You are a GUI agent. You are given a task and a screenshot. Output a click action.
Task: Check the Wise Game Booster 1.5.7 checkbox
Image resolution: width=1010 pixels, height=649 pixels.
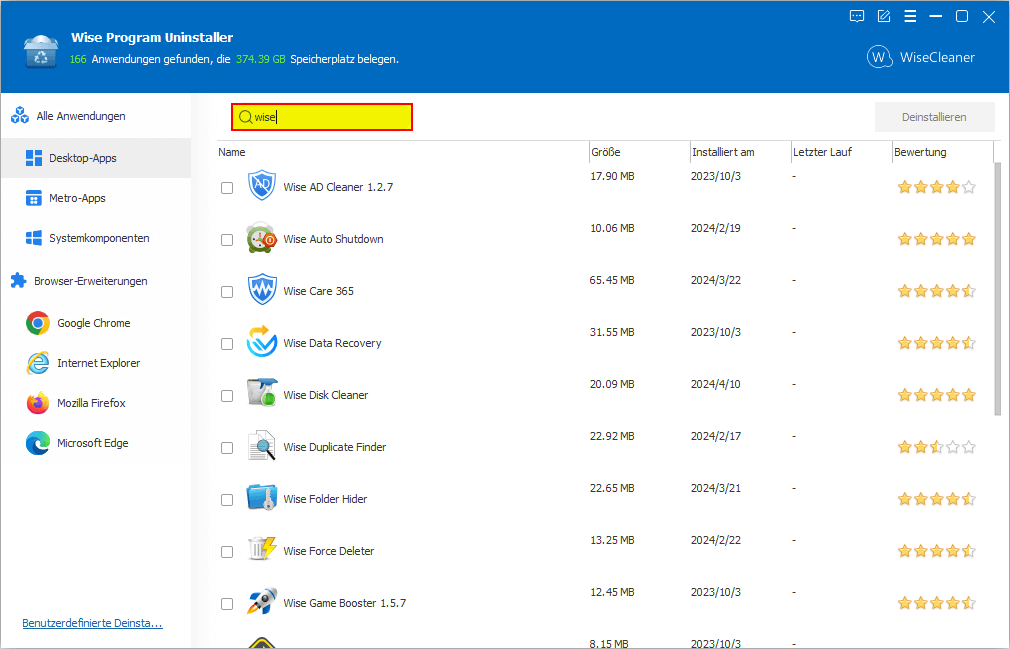pos(227,604)
